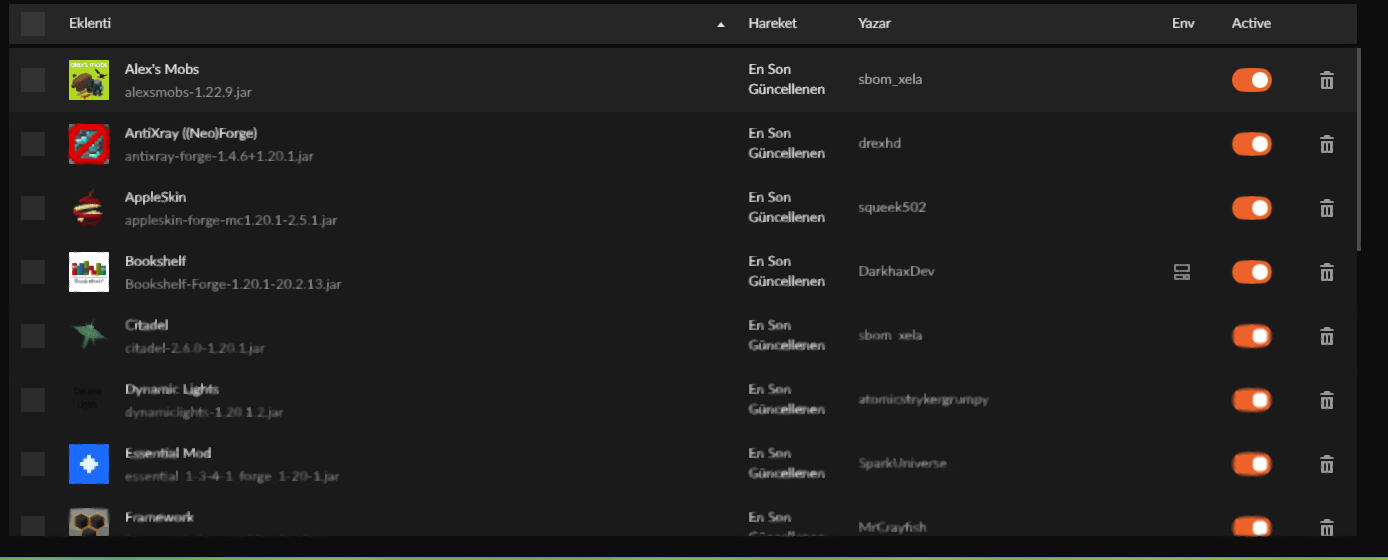Delete the Alex's Mobs mod

pos(1327,80)
